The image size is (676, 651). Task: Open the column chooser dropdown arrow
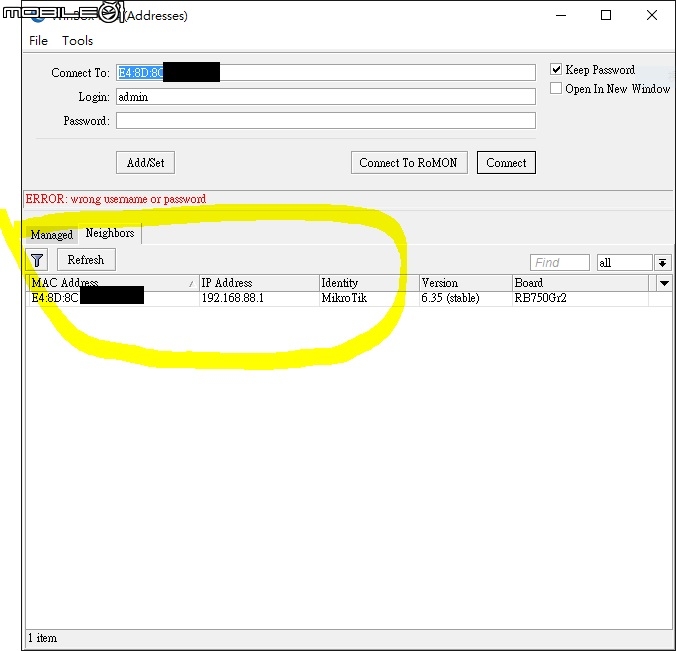pyautogui.click(x=664, y=283)
